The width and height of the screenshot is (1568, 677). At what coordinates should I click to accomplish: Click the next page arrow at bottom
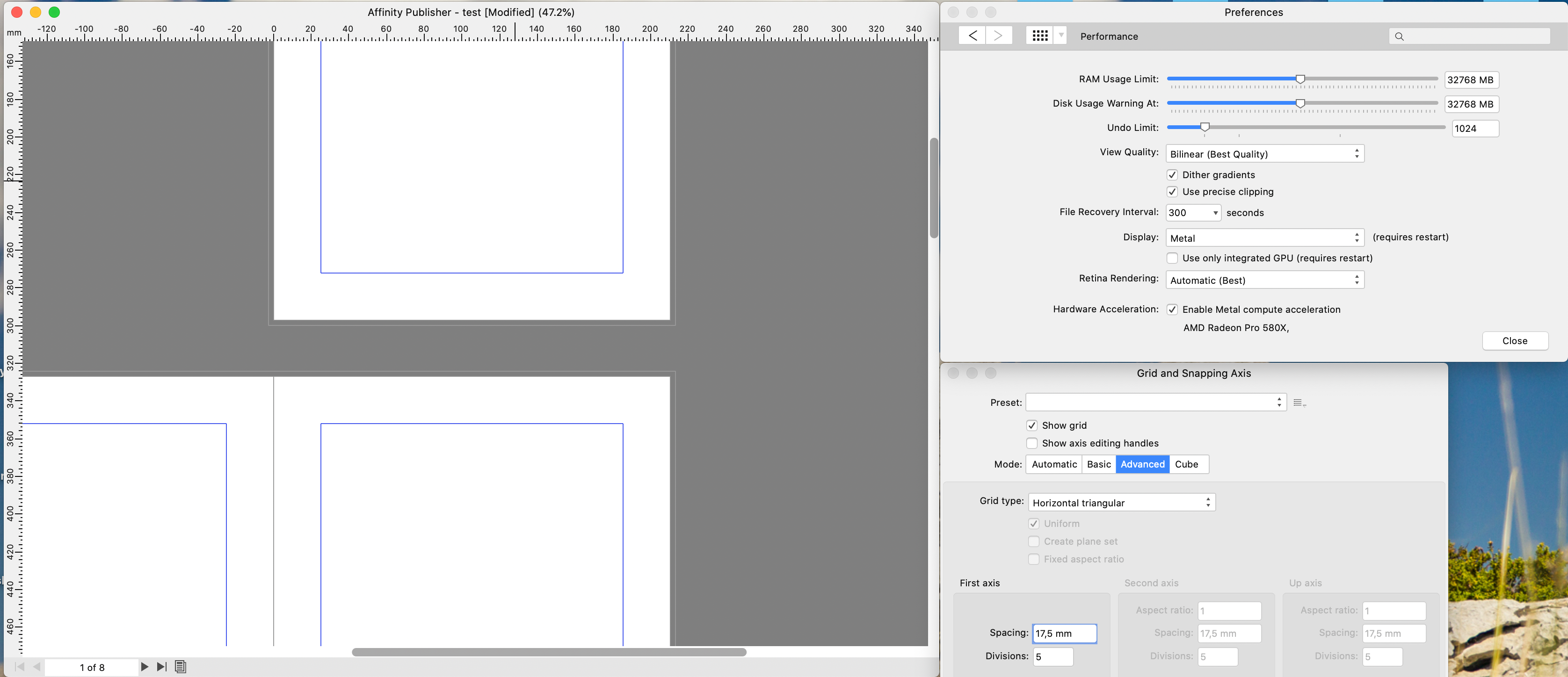point(144,667)
